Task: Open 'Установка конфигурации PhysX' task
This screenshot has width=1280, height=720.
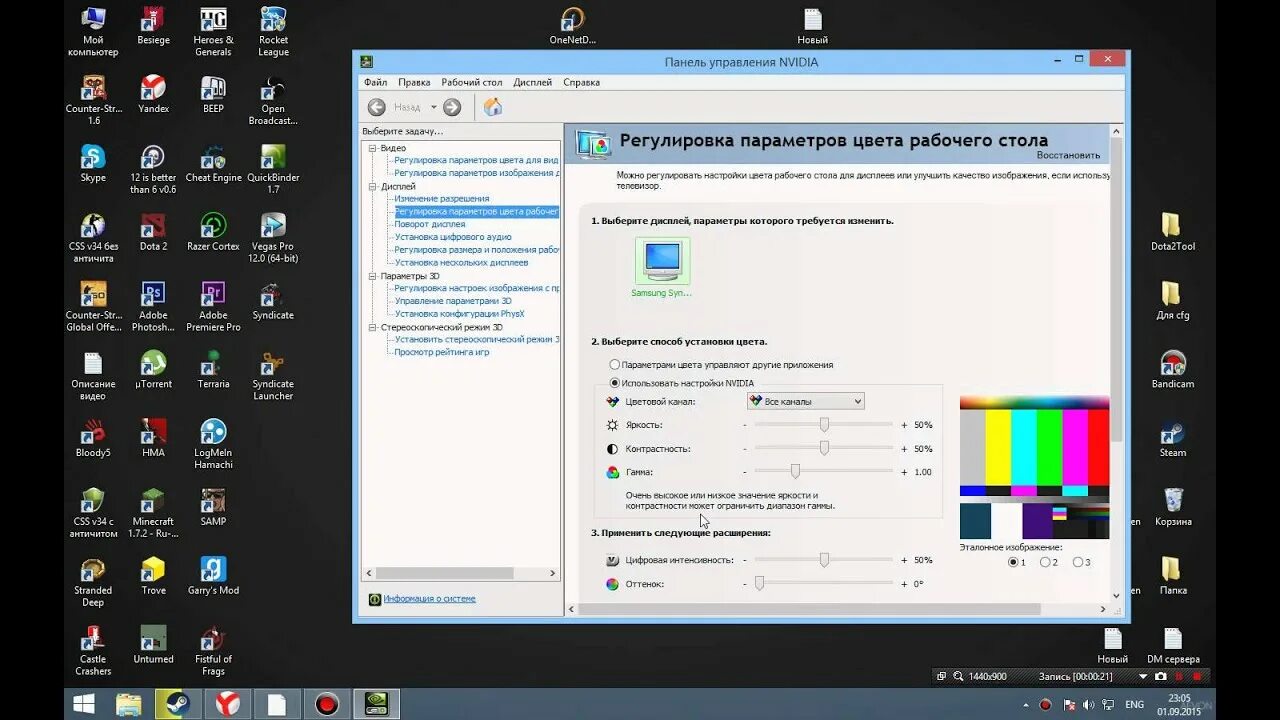Action: coord(459,314)
